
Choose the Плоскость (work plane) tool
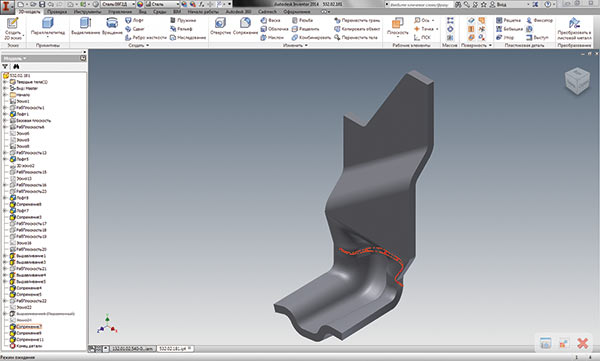(x=398, y=26)
